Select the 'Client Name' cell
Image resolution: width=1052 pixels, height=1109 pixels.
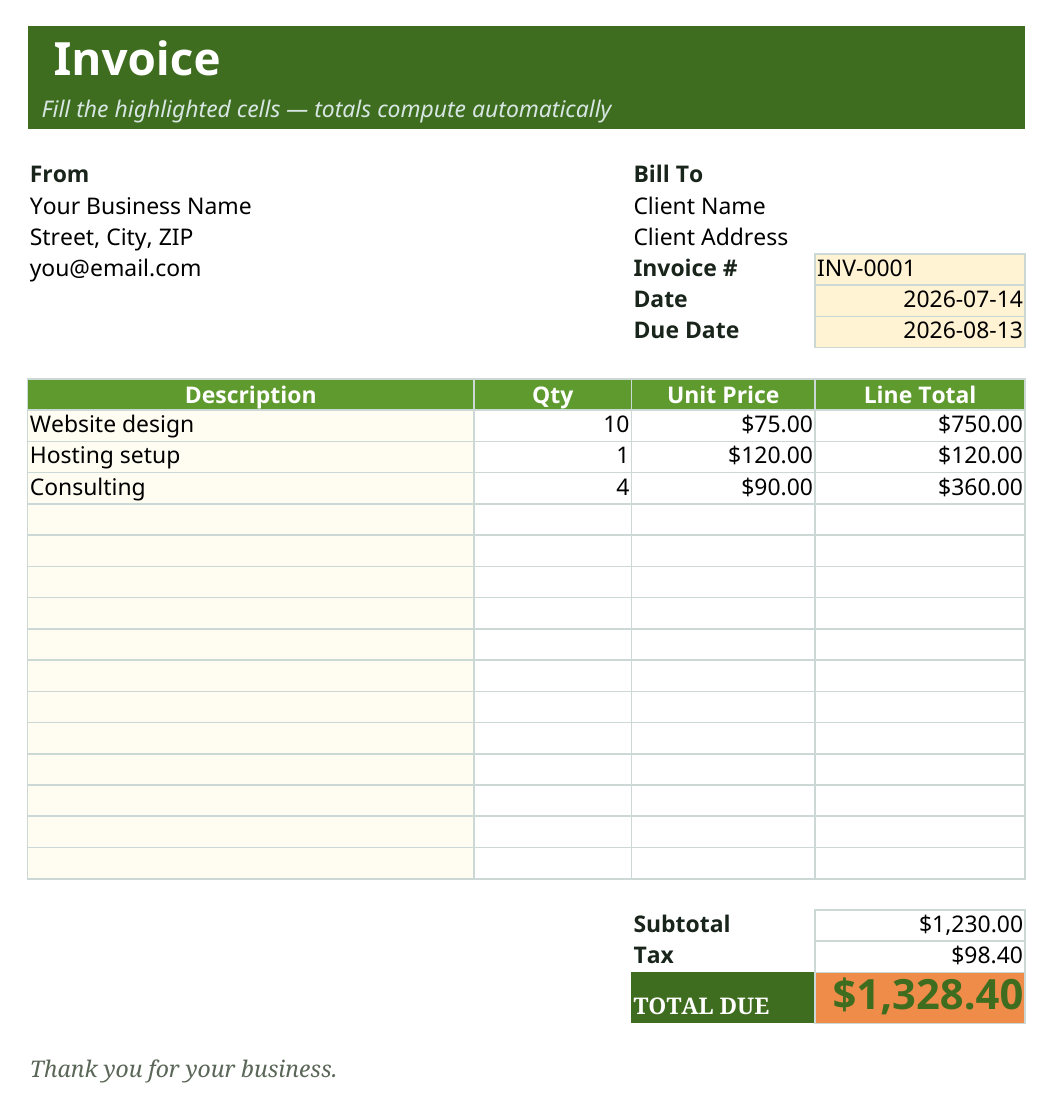699,206
